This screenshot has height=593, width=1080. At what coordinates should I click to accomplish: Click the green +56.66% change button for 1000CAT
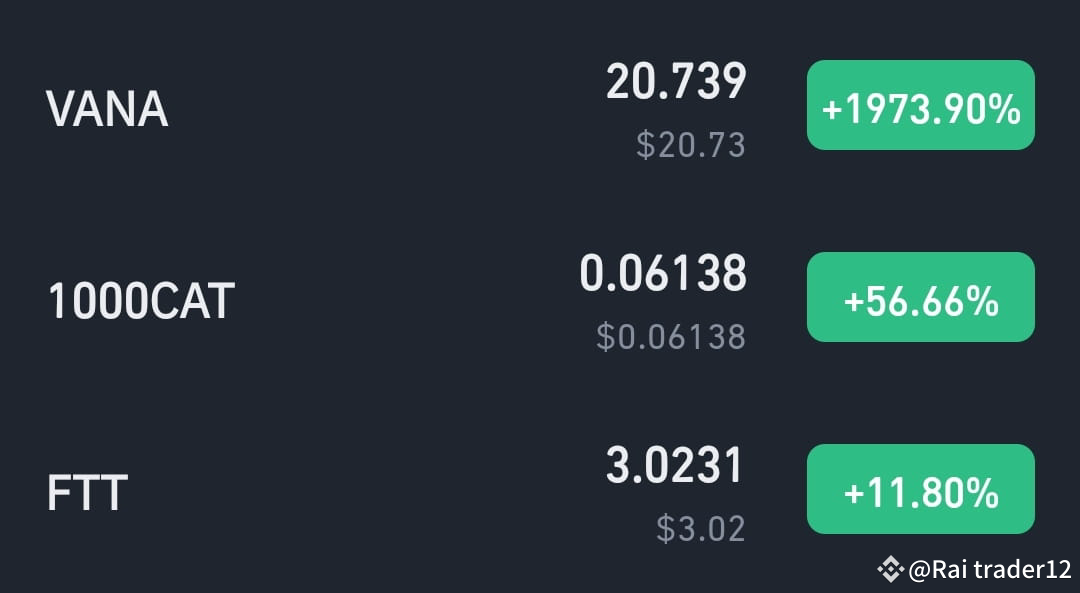[920, 297]
